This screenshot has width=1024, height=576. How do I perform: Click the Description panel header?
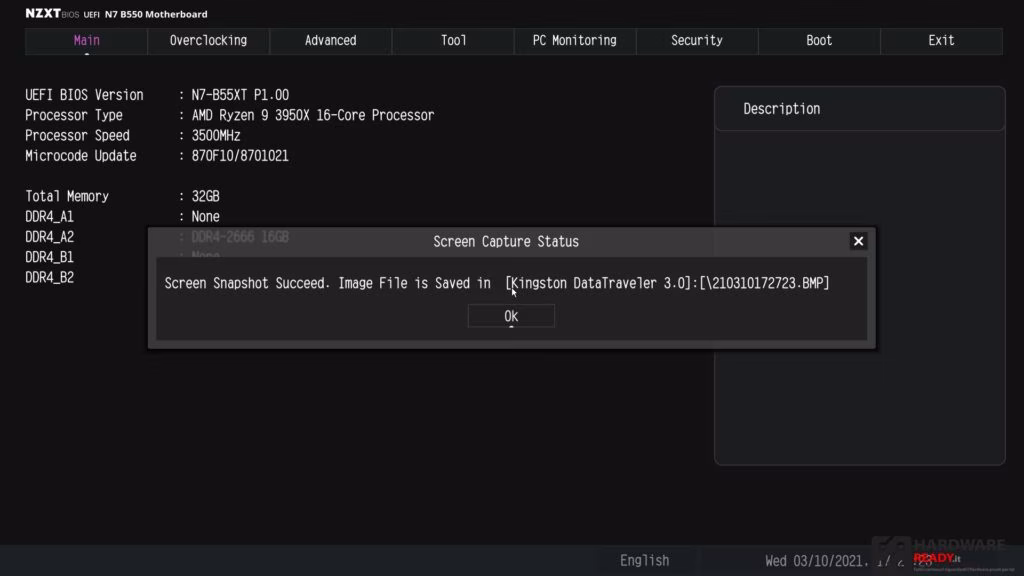859,109
